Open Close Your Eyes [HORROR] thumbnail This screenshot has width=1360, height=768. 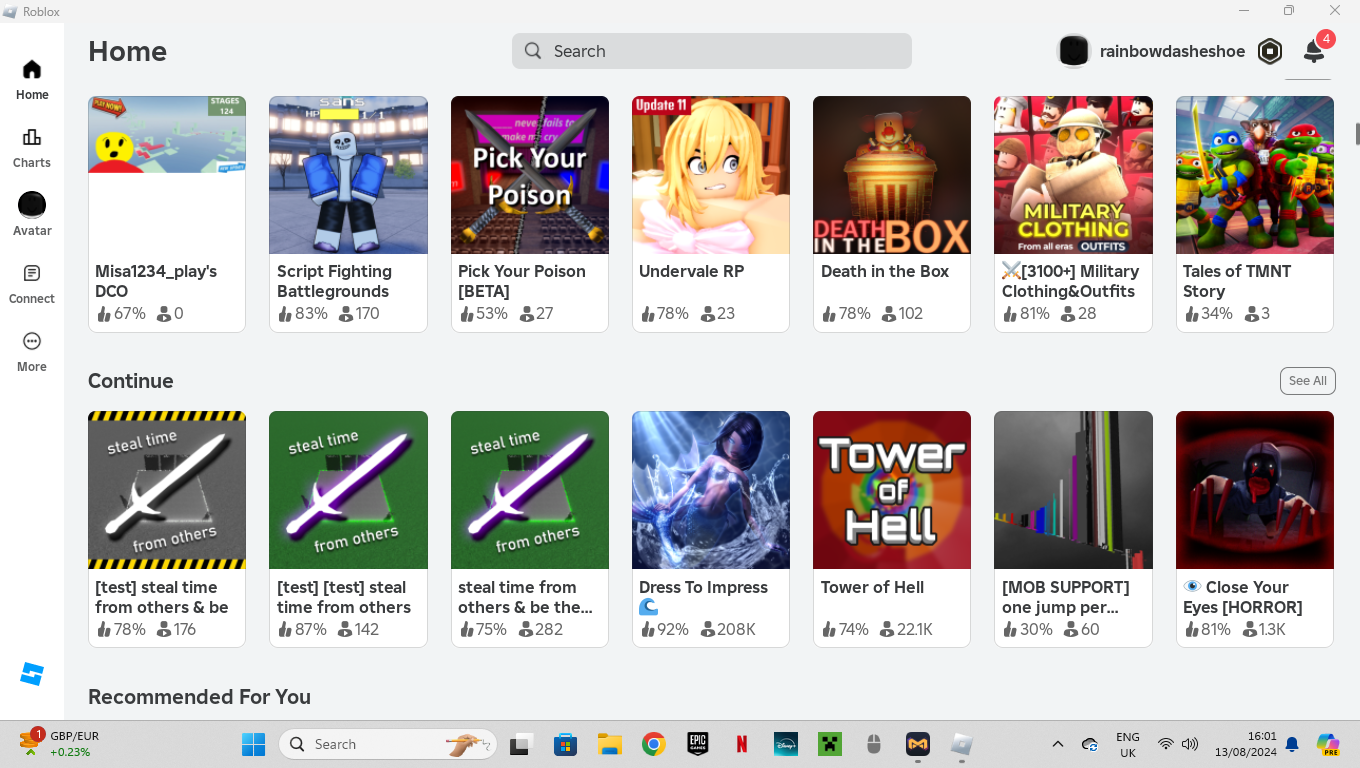[x=1255, y=490]
